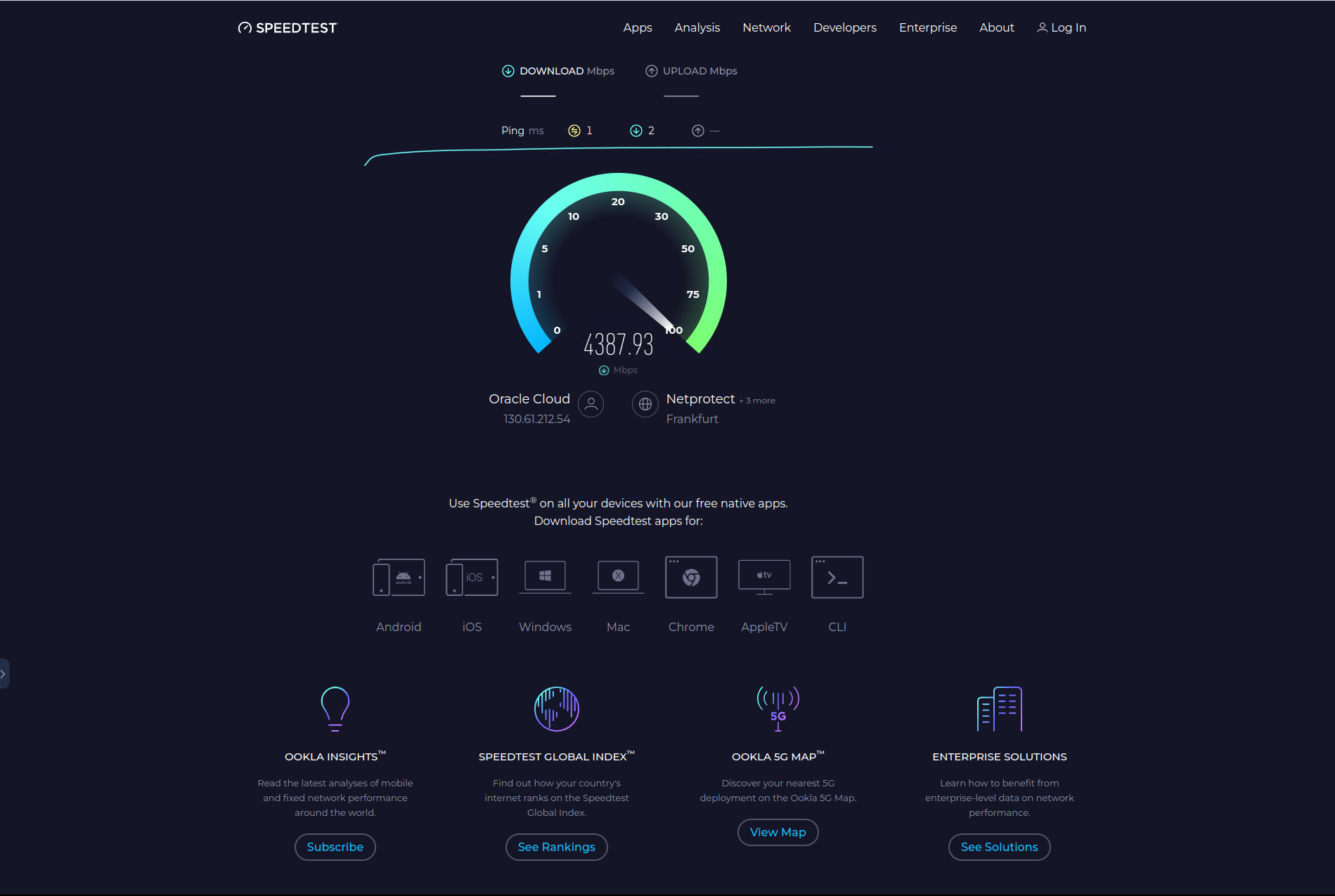Open the Enterprise menu
1335x896 pixels.
[928, 28]
